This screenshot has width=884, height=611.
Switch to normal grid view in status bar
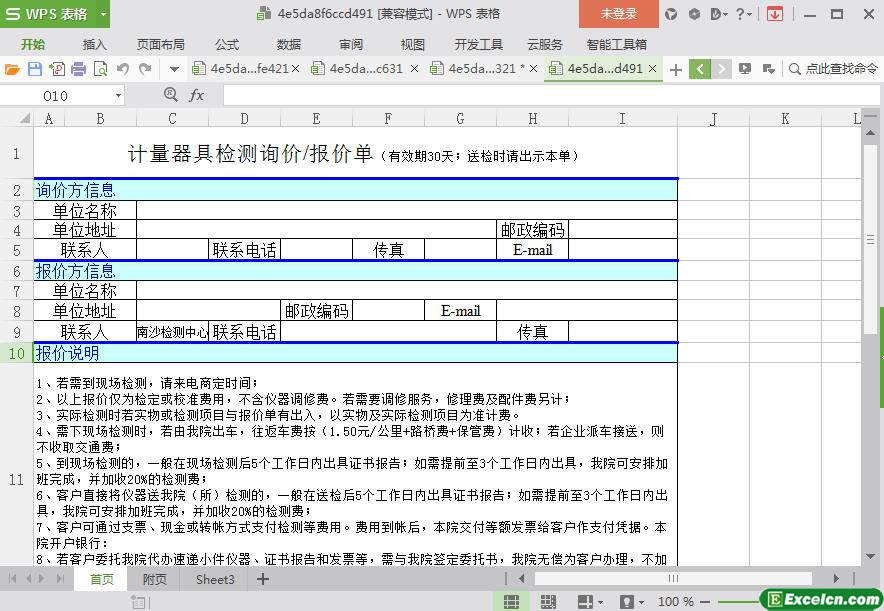tap(511, 601)
